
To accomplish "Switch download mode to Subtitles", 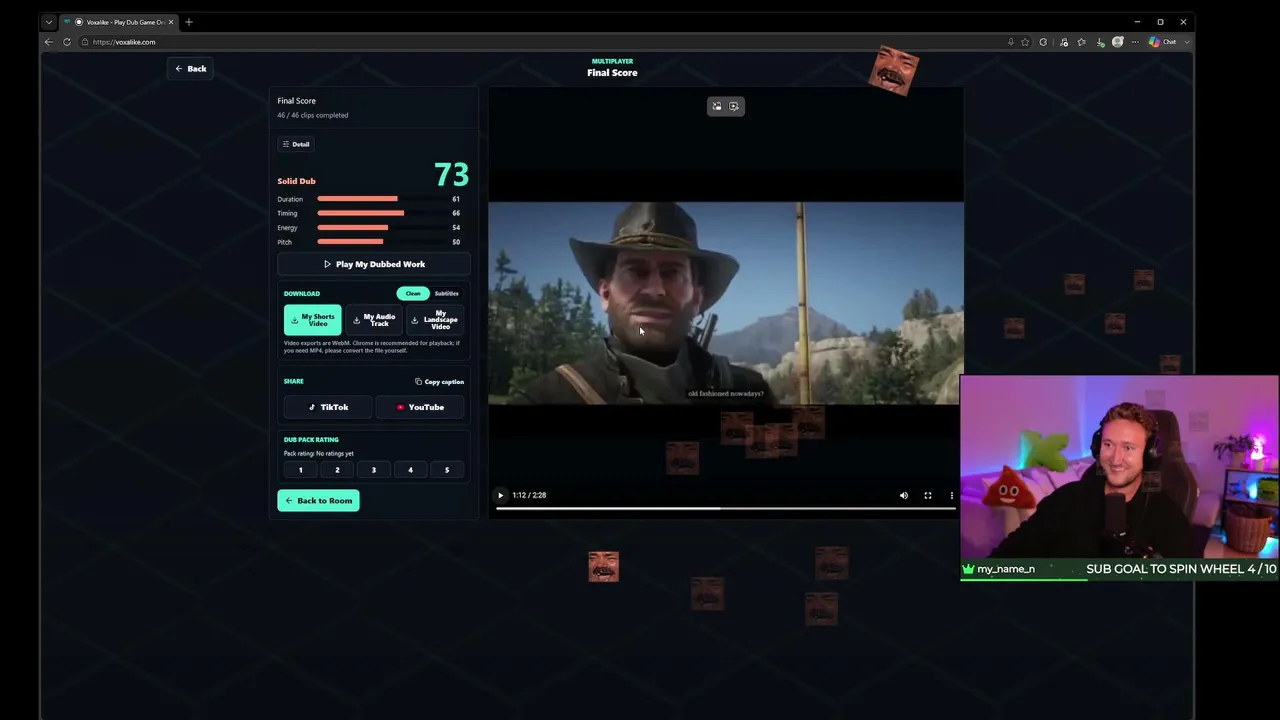I will pyautogui.click(x=446, y=293).
